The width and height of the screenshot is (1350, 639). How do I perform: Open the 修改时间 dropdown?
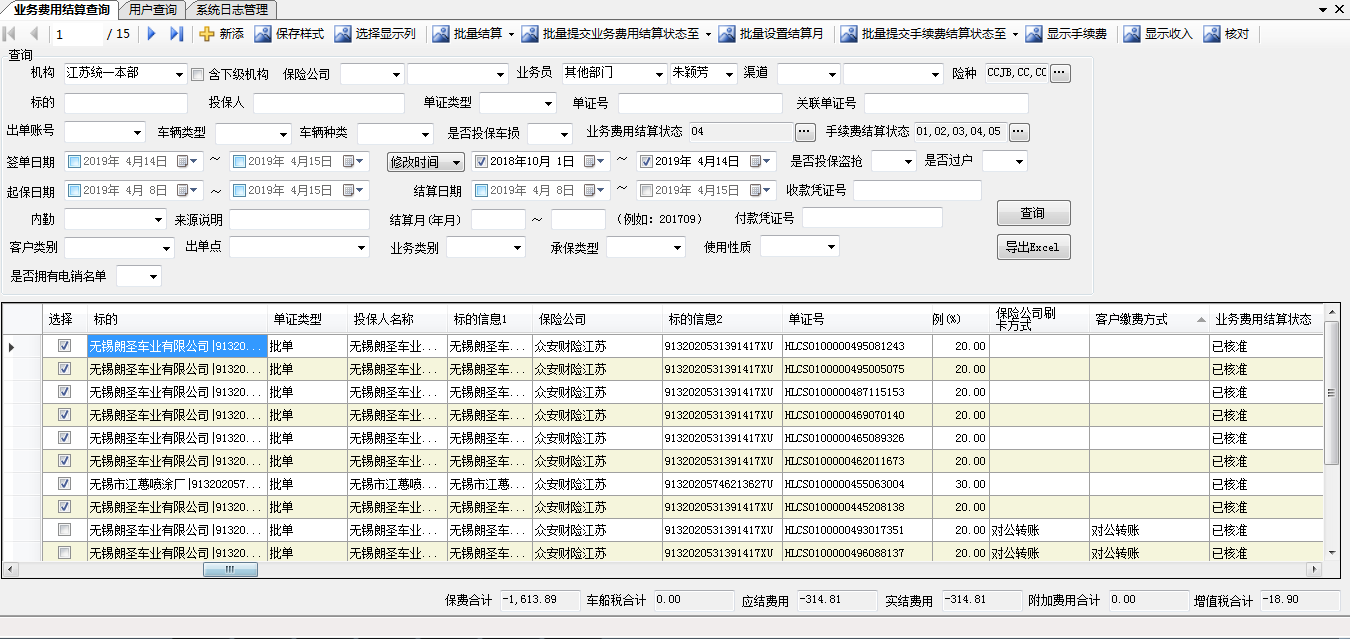click(456, 162)
